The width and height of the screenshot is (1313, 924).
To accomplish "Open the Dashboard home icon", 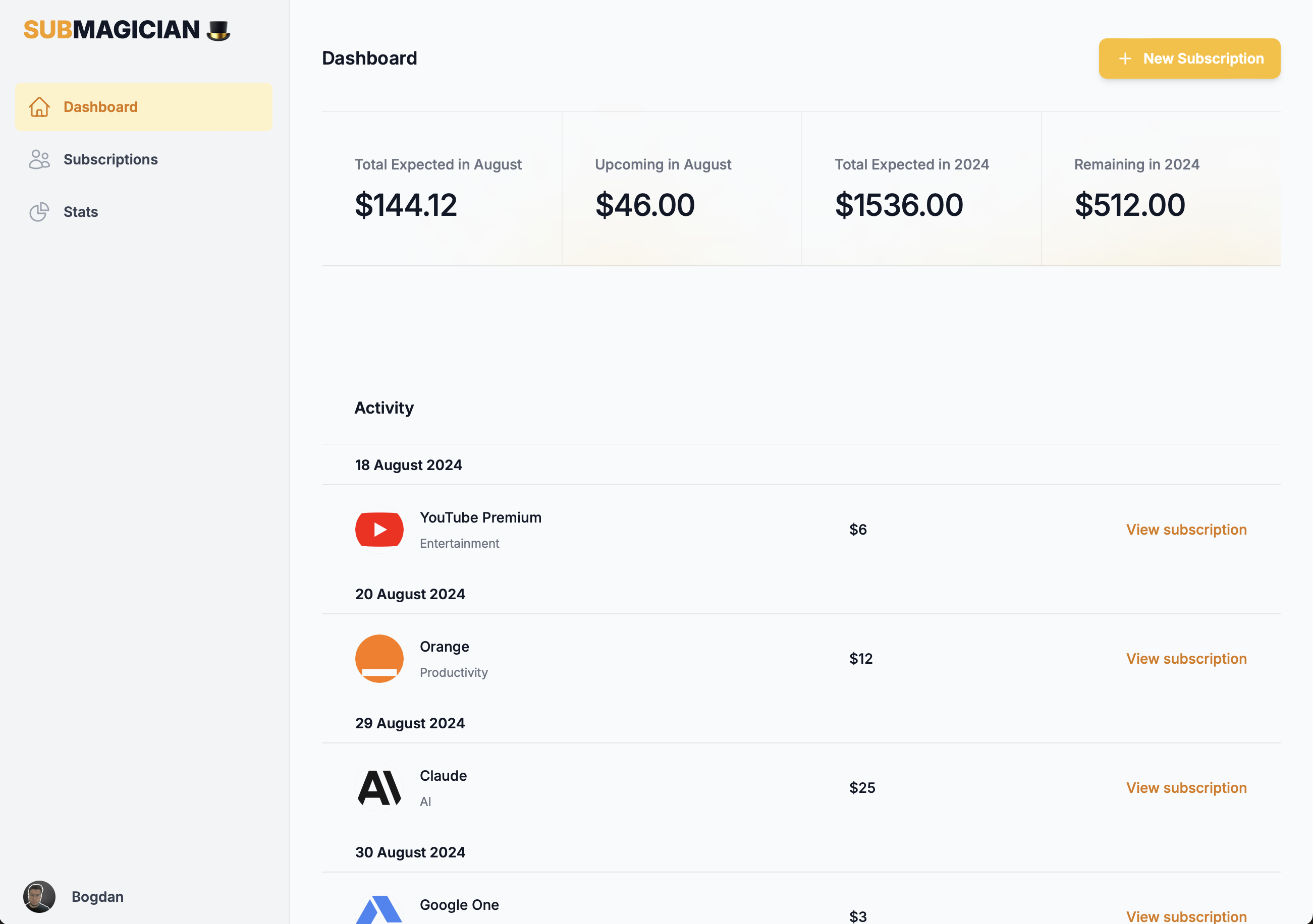I will pyautogui.click(x=38, y=106).
